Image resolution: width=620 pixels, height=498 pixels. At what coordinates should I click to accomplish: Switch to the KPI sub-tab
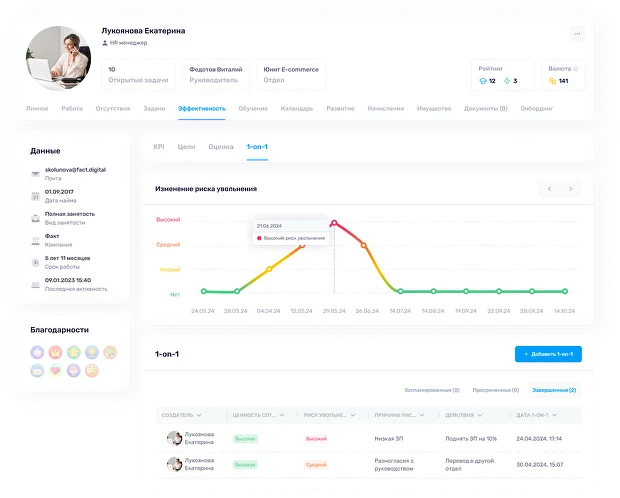point(159,147)
